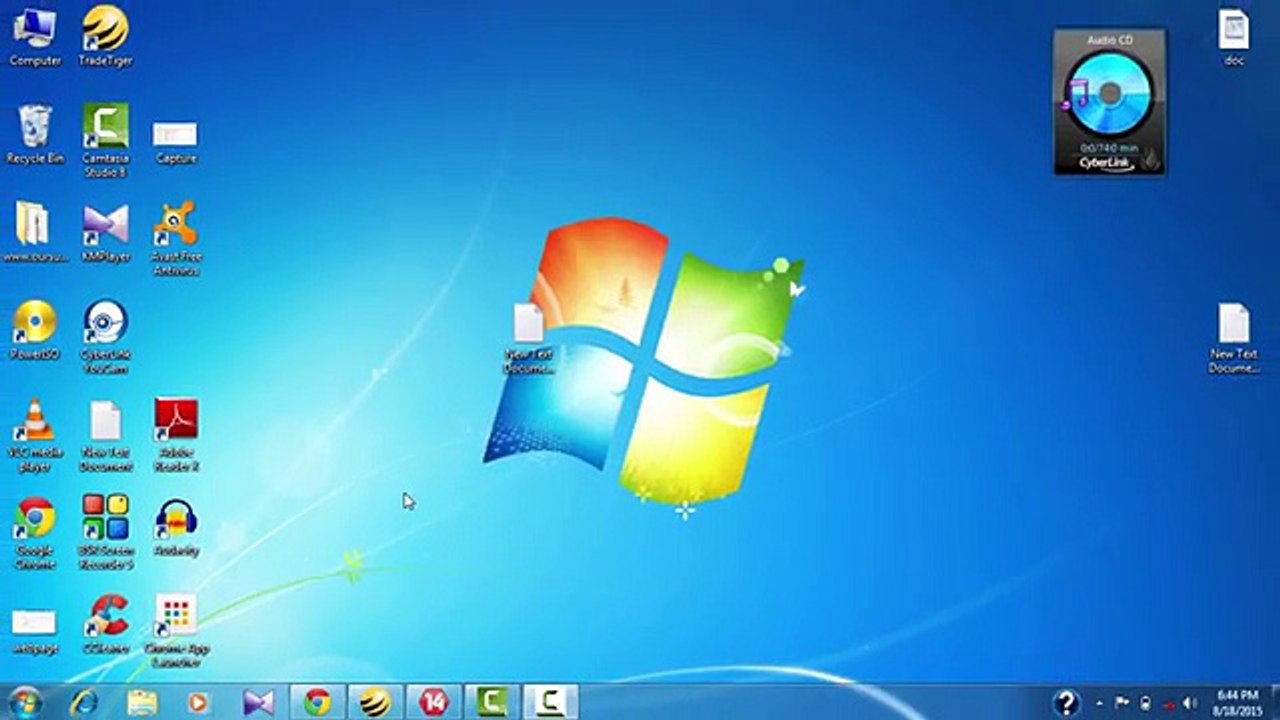Image resolution: width=1280 pixels, height=720 pixels.
Task: Switch to the red 14 taskbar app
Action: click(x=434, y=703)
